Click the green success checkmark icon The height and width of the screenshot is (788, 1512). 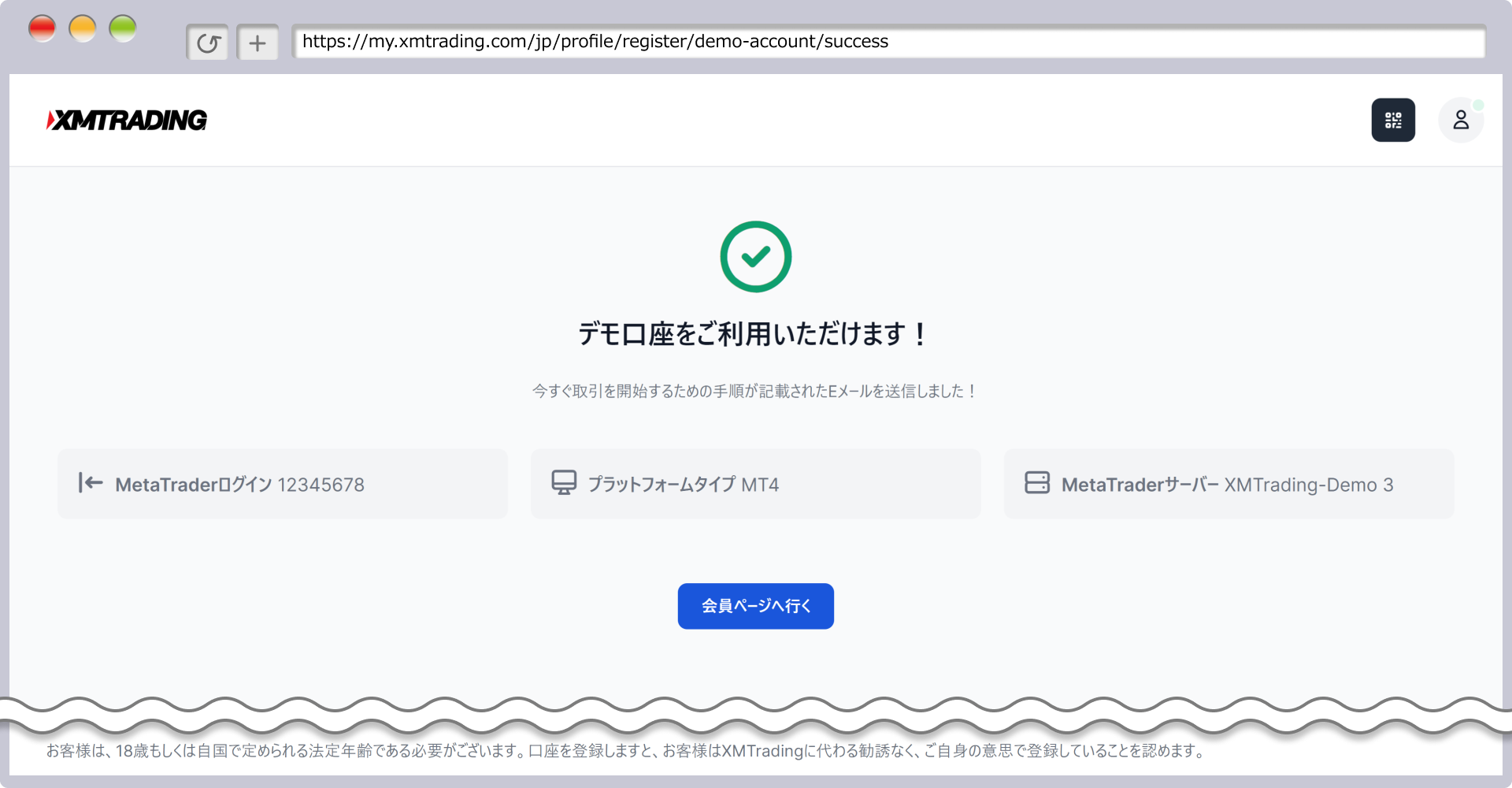tap(755, 257)
